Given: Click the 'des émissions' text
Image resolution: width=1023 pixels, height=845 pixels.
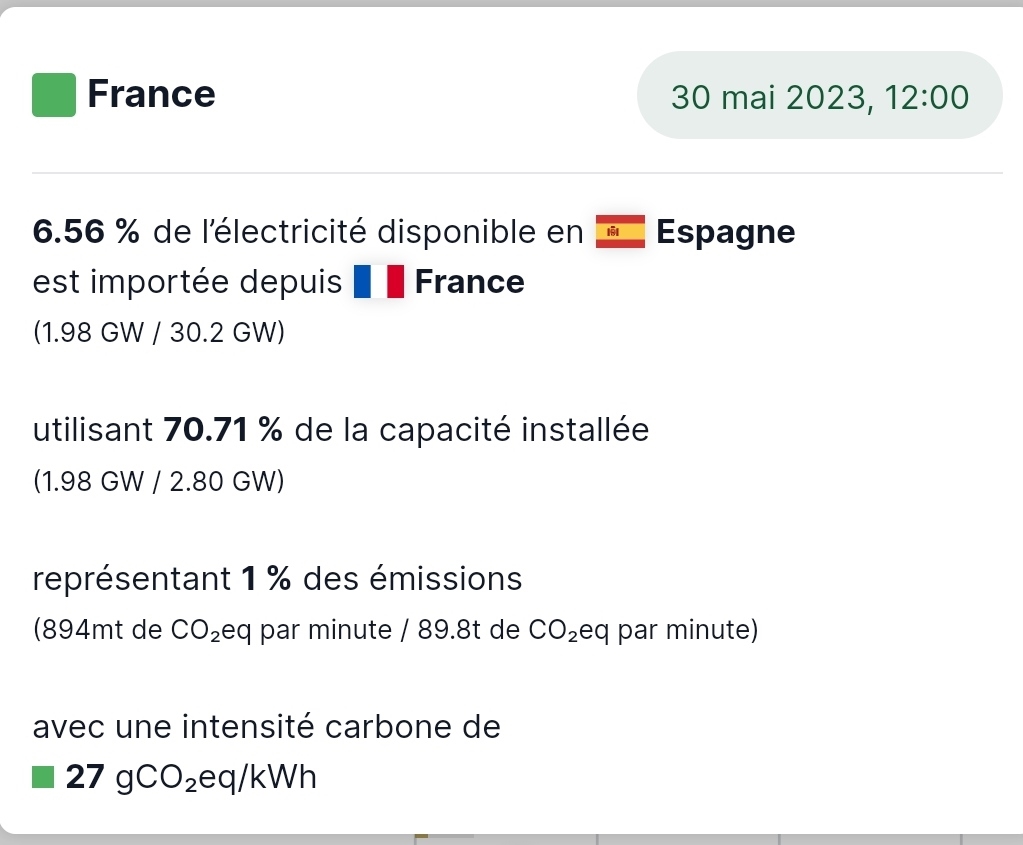Looking at the screenshot, I should pos(412,578).
